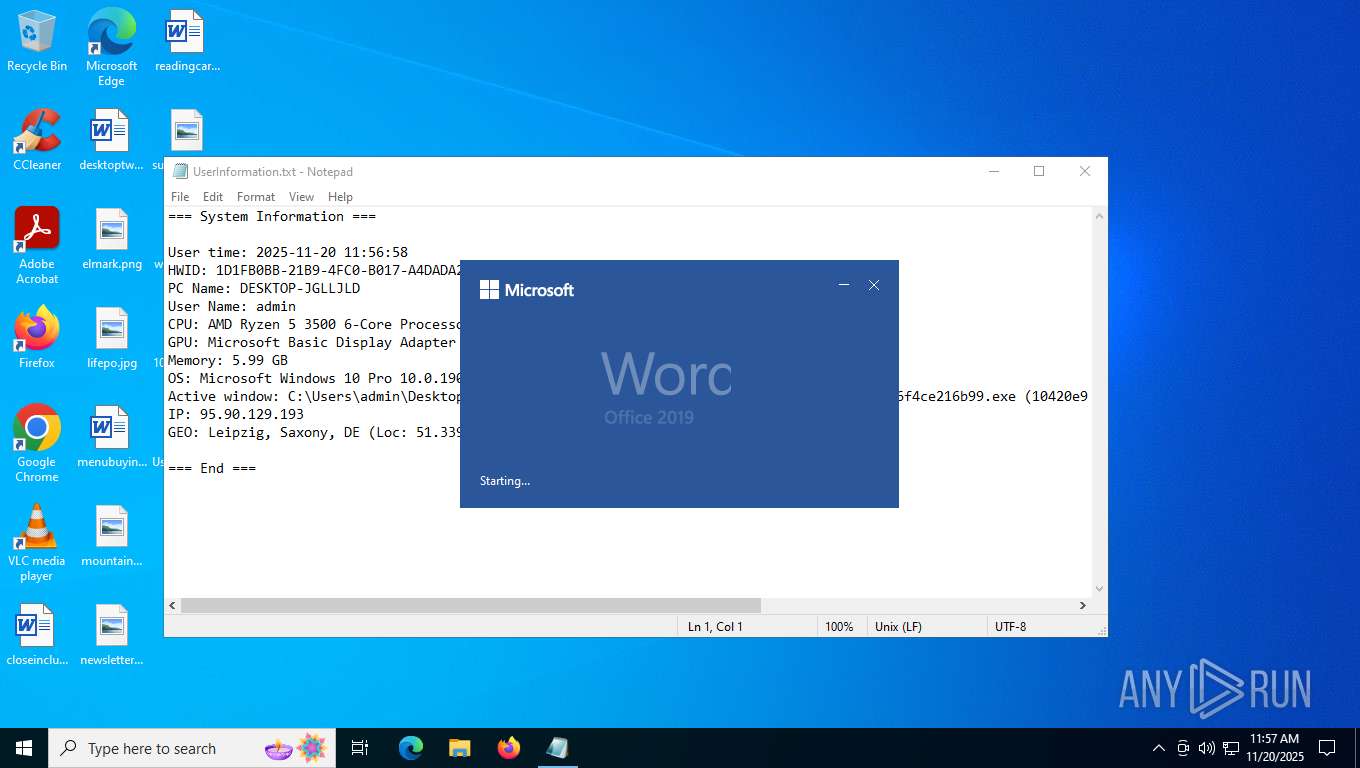Click the Notepad horizontal scrollbar right arrow
The height and width of the screenshot is (768, 1360).
[1083, 606]
